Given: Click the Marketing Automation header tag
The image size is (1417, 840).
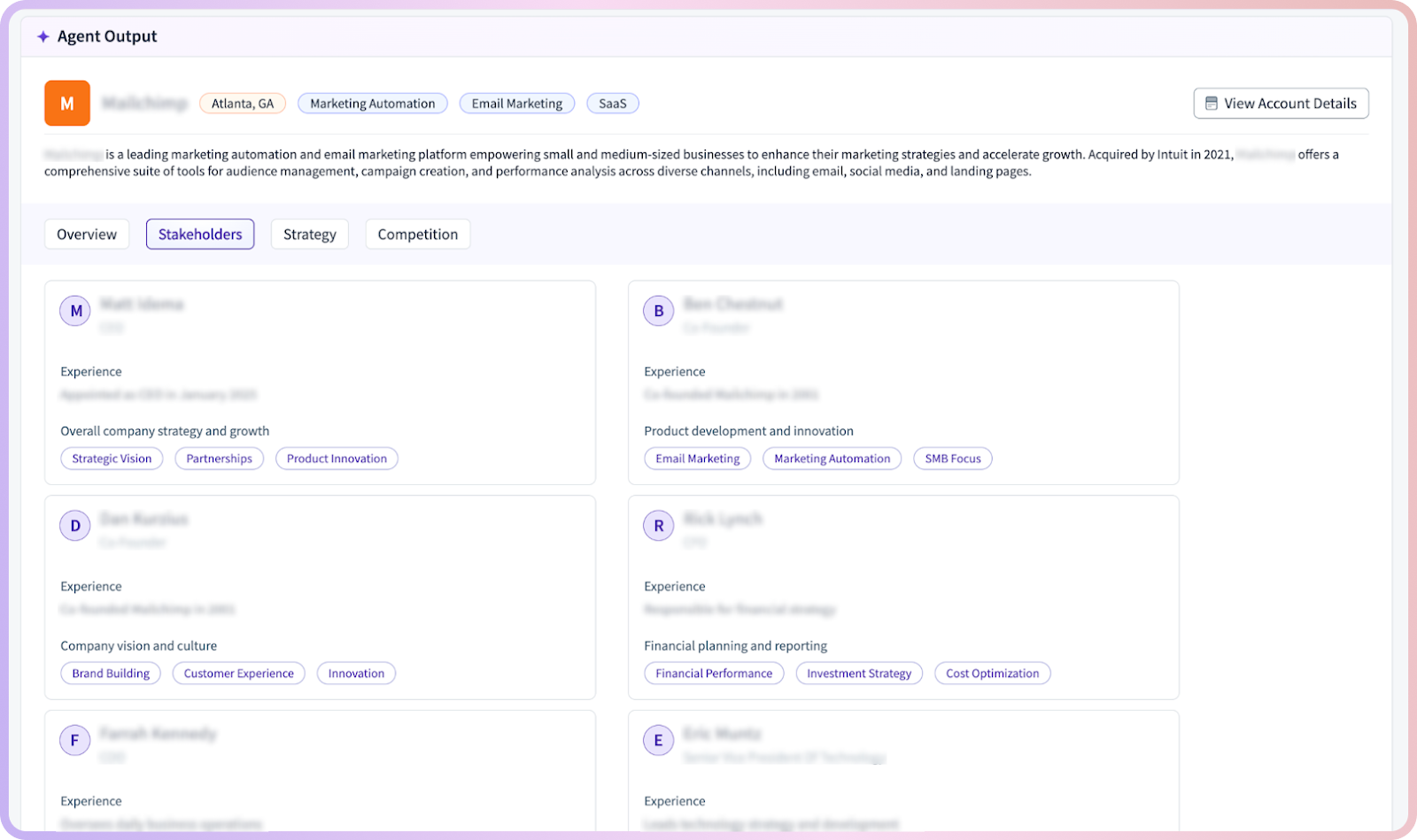Looking at the screenshot, I should [373, 104].
